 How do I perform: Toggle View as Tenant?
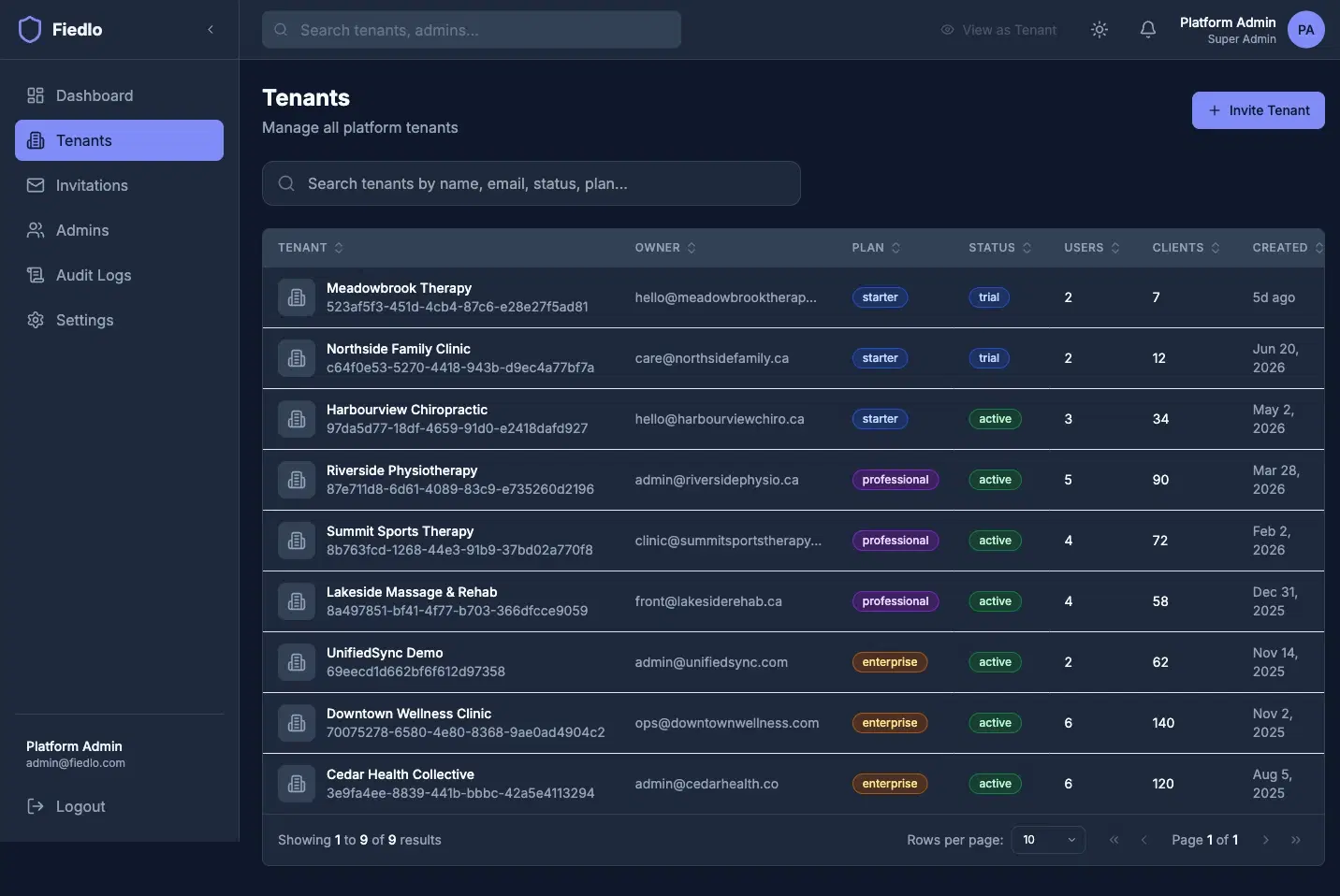998,30
